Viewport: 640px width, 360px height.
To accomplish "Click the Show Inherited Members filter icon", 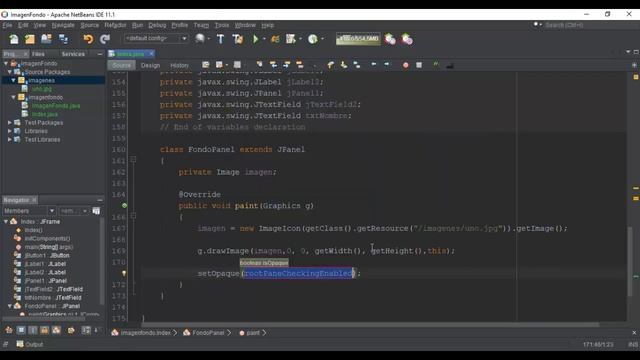I will pos(9,330).
